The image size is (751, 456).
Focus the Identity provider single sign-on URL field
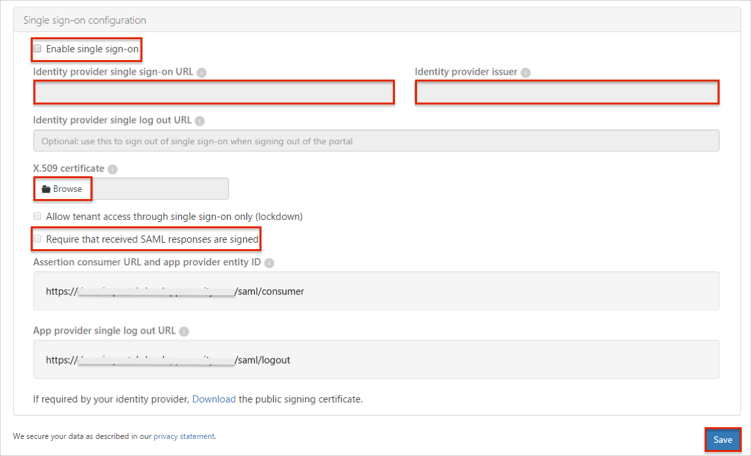point(214,93)
